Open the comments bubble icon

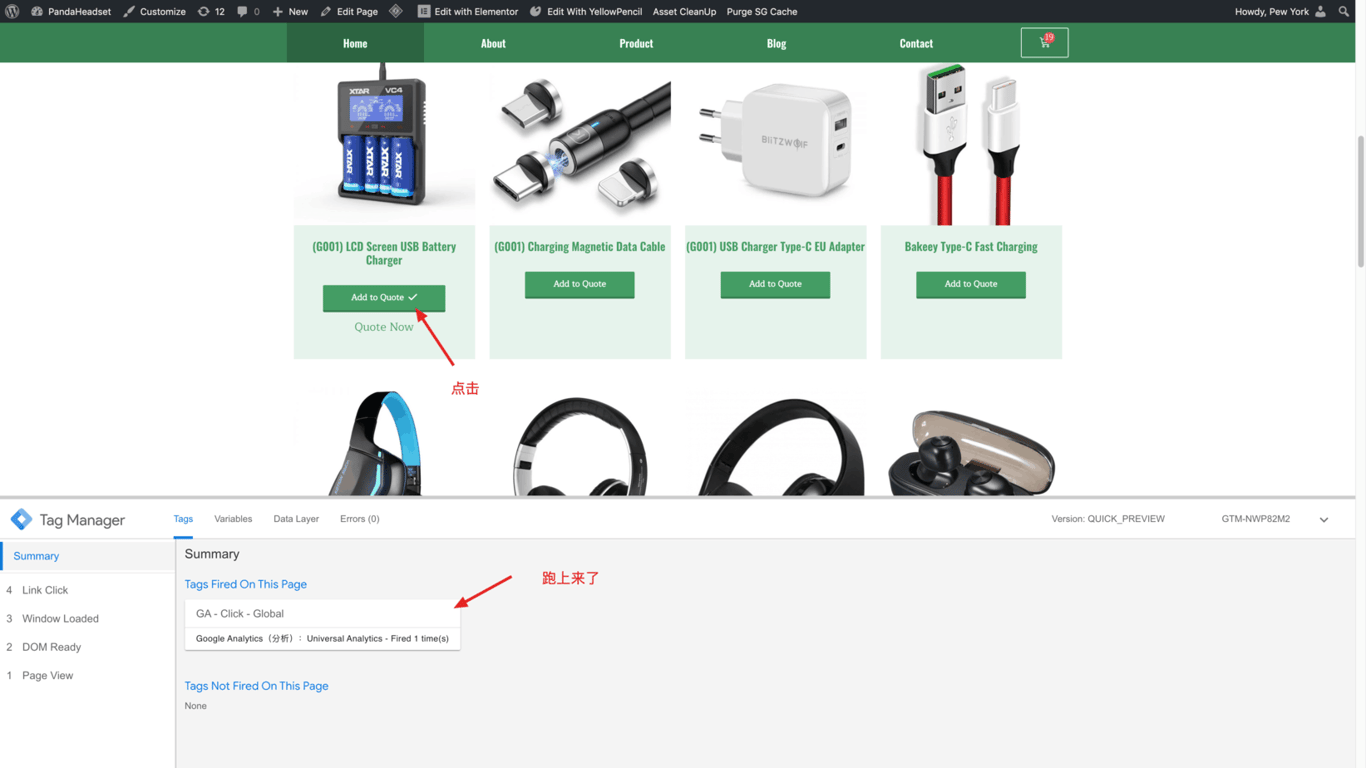pyautogui.click(x=243, y=12)
